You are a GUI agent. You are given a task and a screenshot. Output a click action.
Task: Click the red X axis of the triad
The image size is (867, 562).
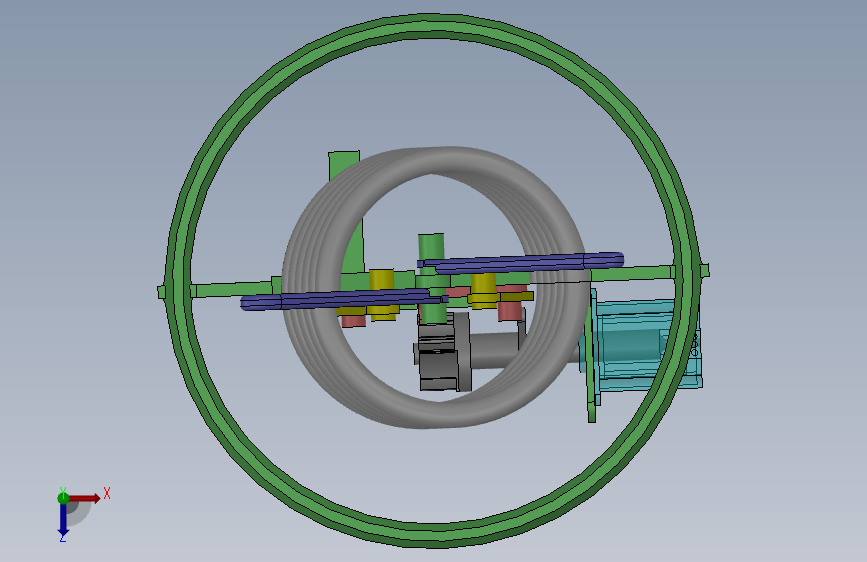84,498
